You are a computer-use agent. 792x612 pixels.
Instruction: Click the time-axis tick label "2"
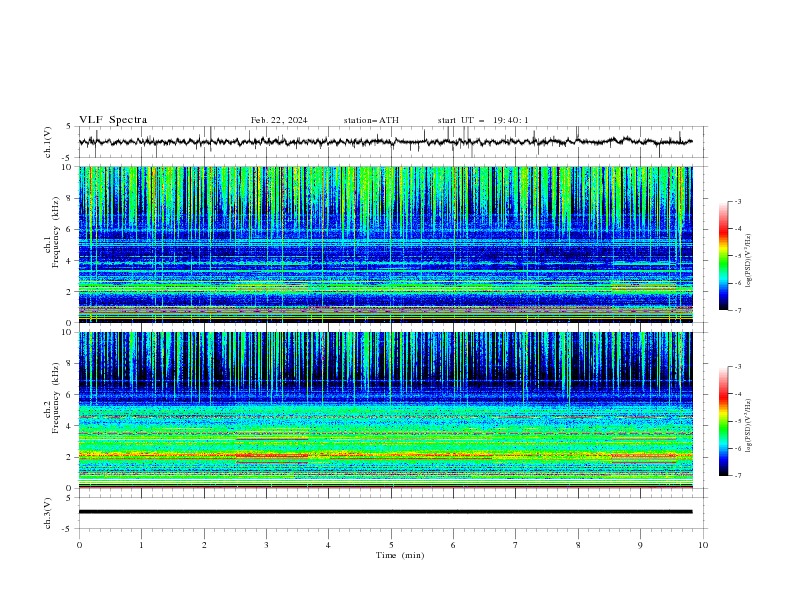tap(204, 545)
